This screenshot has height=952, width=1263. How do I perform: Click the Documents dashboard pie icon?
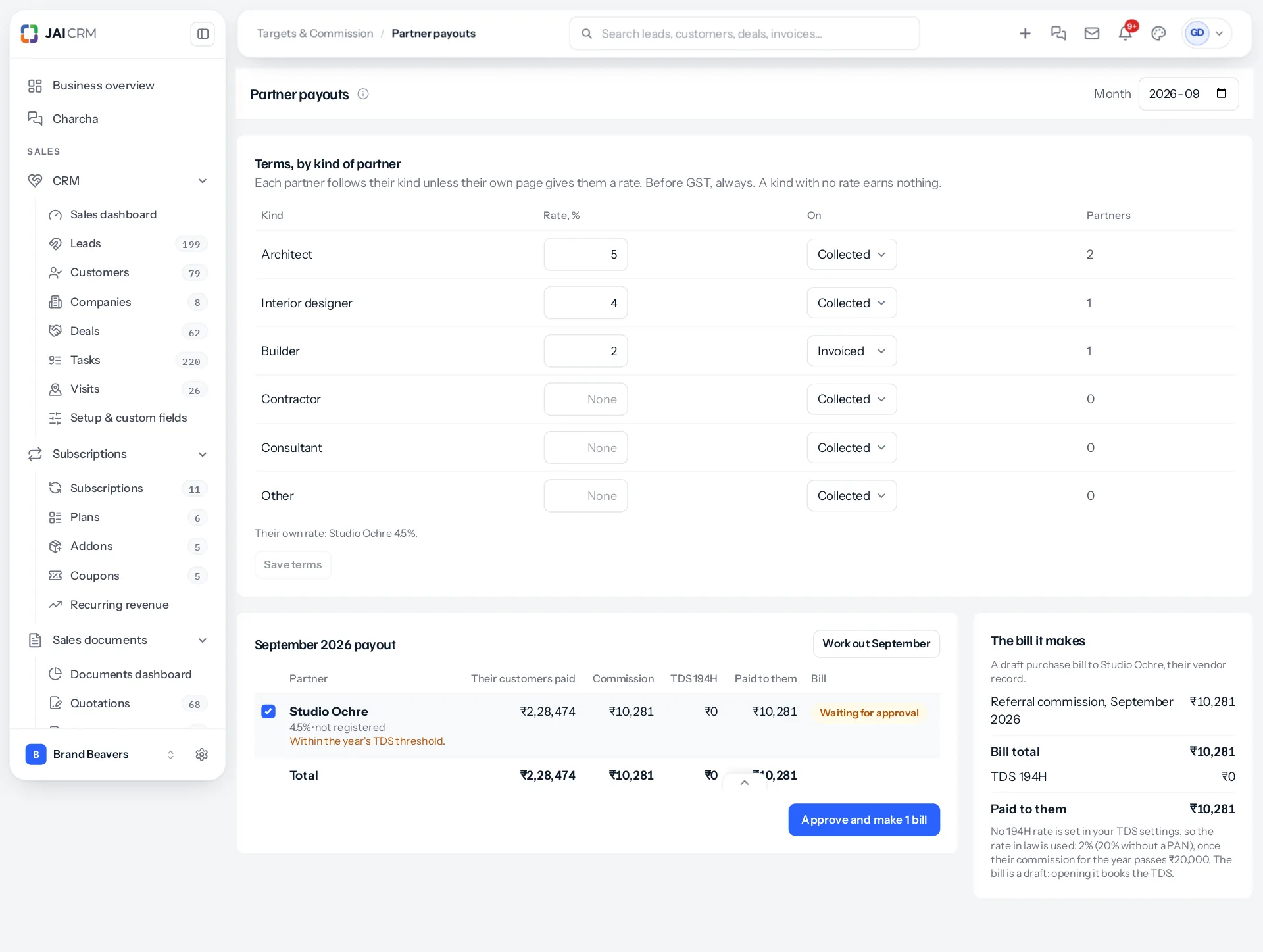click(55, 674)
